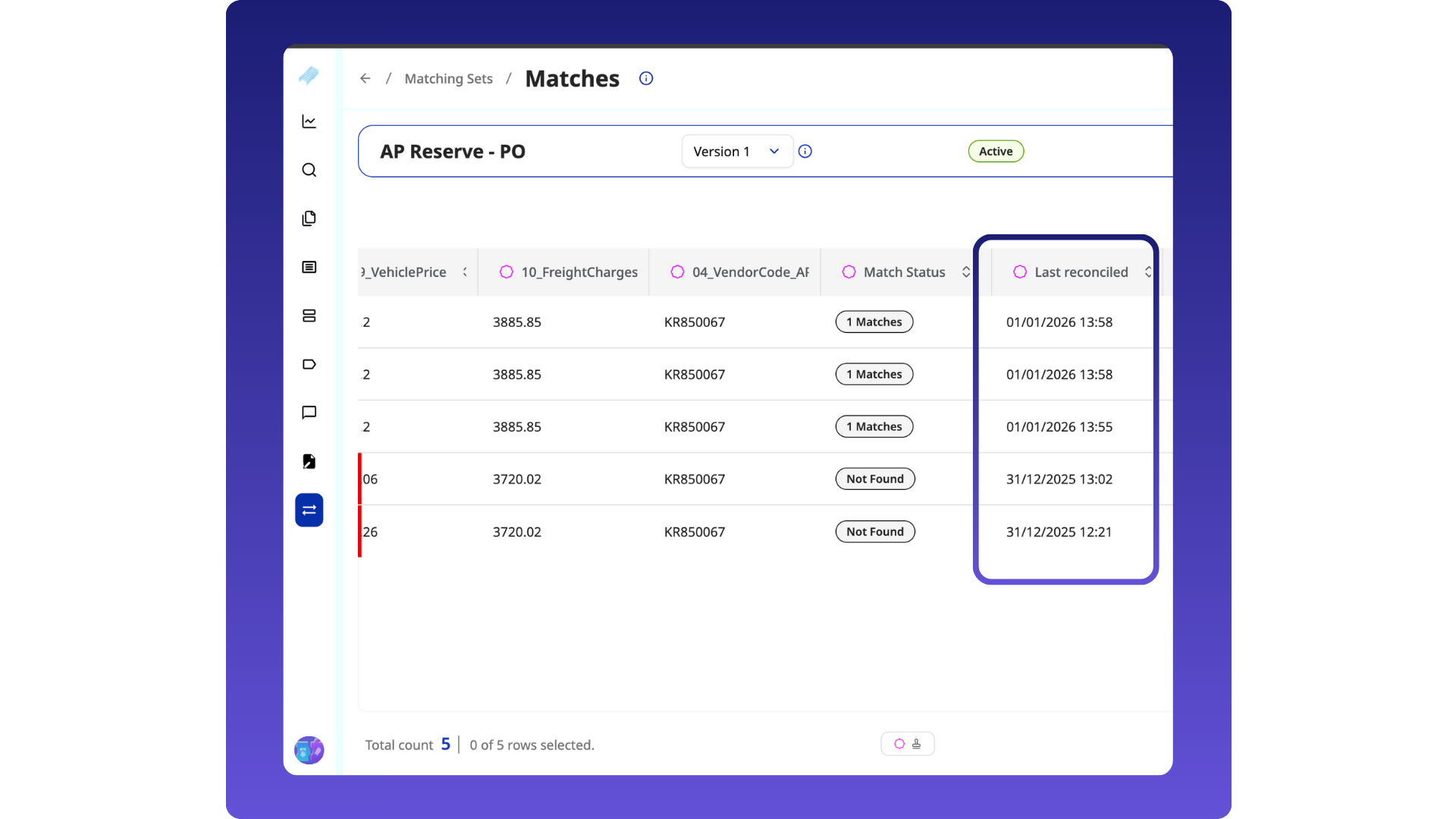Viewport: 1456px width, 819px height.
Task: Open the search icon in sidebar
Action: 309,170
